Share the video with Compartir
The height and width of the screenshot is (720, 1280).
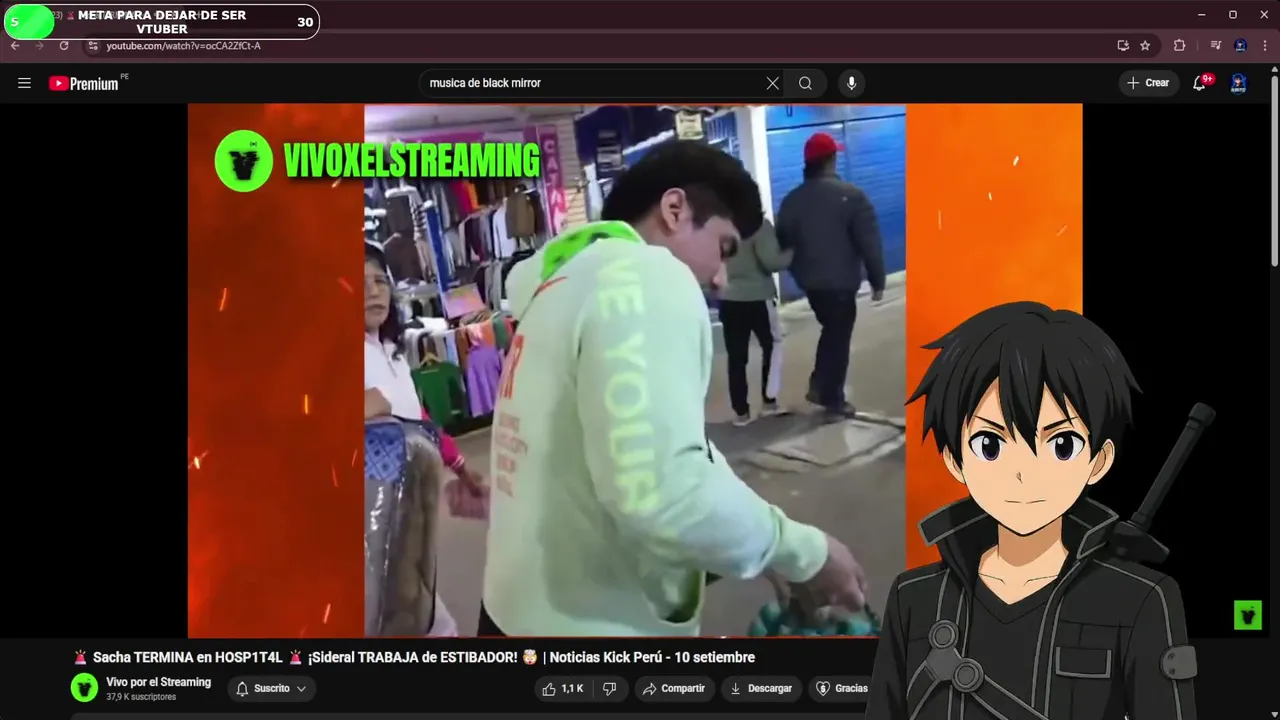(x=674, y=688)
